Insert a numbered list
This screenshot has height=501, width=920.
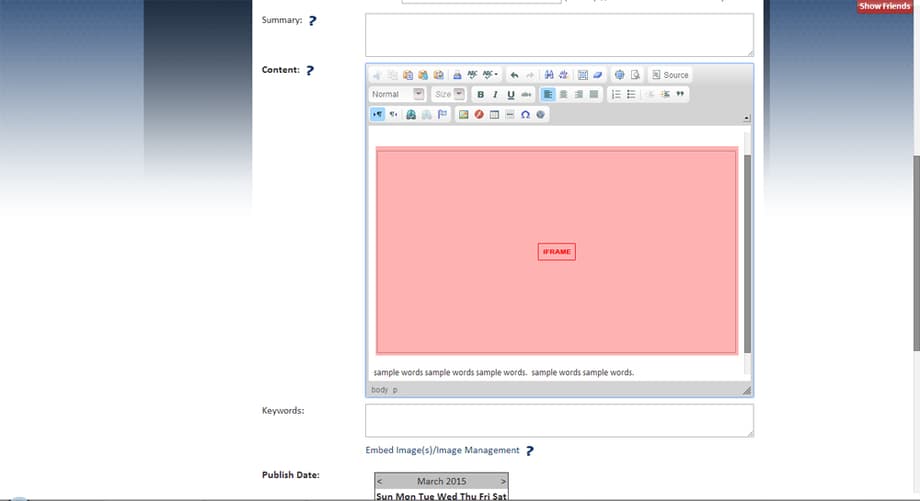616,94
